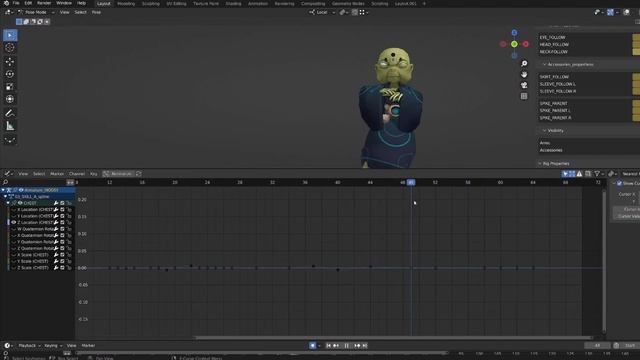640x360 pixels.
Task: Select the Rotate tool
Action: click(x=10, y=74)
